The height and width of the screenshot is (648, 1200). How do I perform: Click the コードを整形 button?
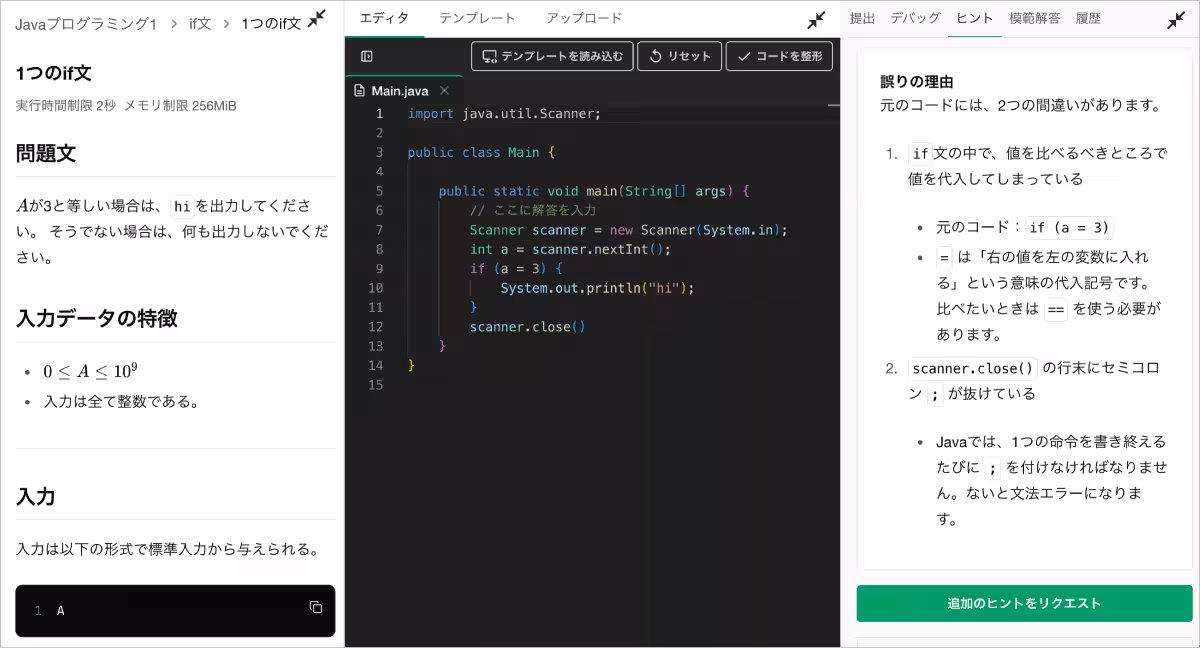[x=779, y=56]
